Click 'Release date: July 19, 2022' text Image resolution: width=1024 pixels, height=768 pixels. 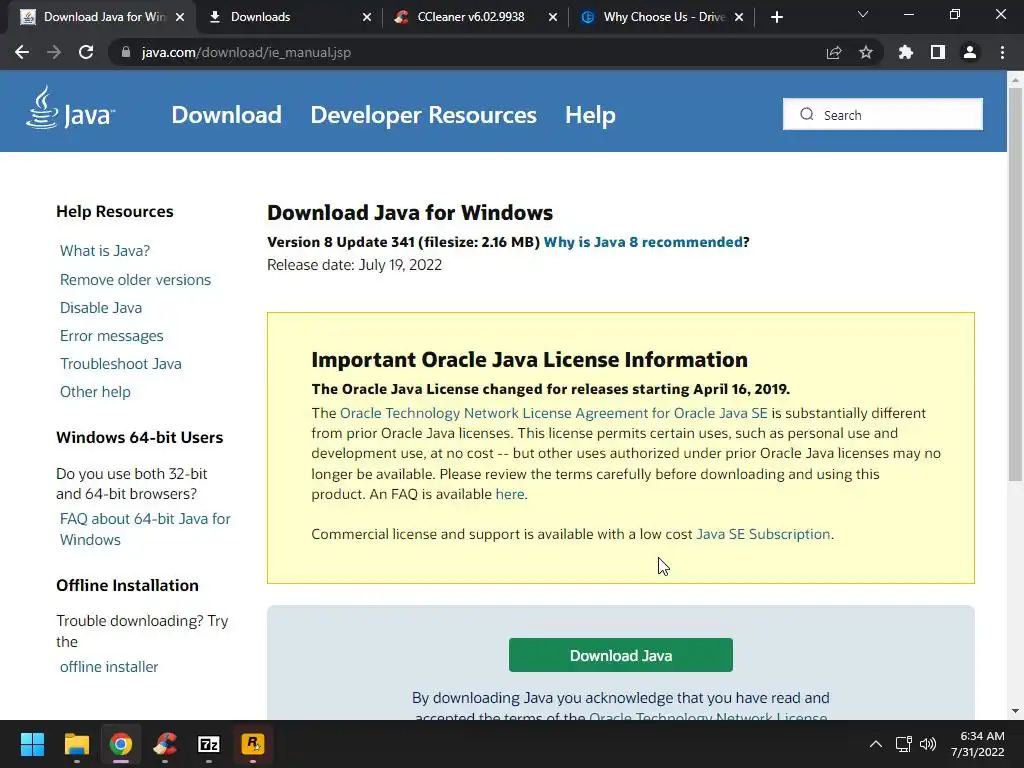(x=355, y=265)
